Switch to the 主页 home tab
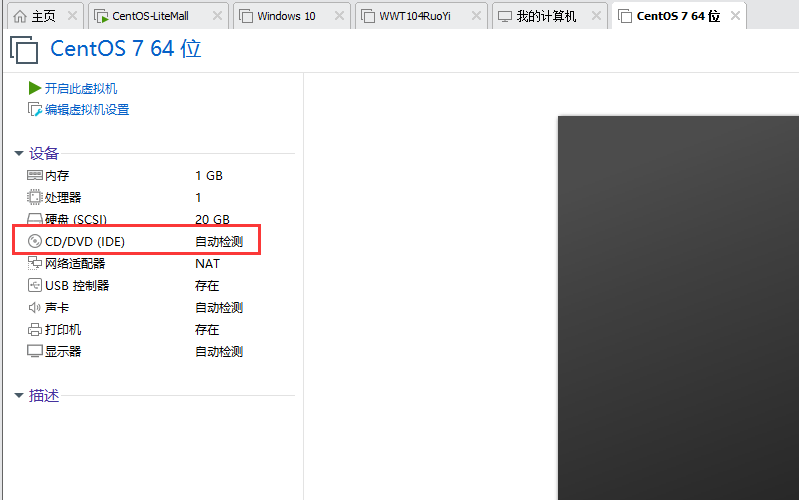 [35, 16]
